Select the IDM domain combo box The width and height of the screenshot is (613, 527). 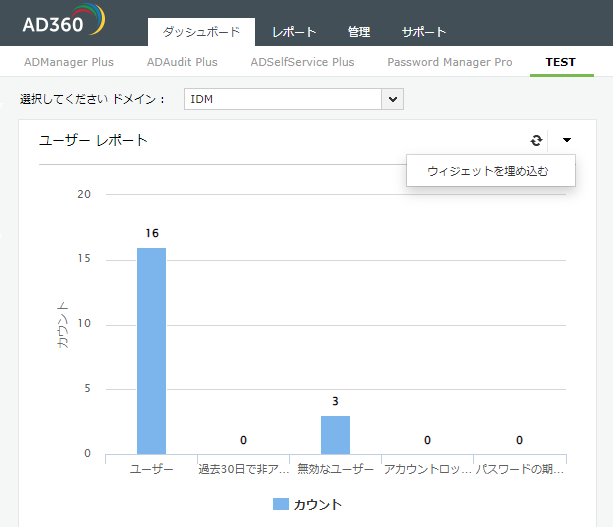(x=283, y=99)
